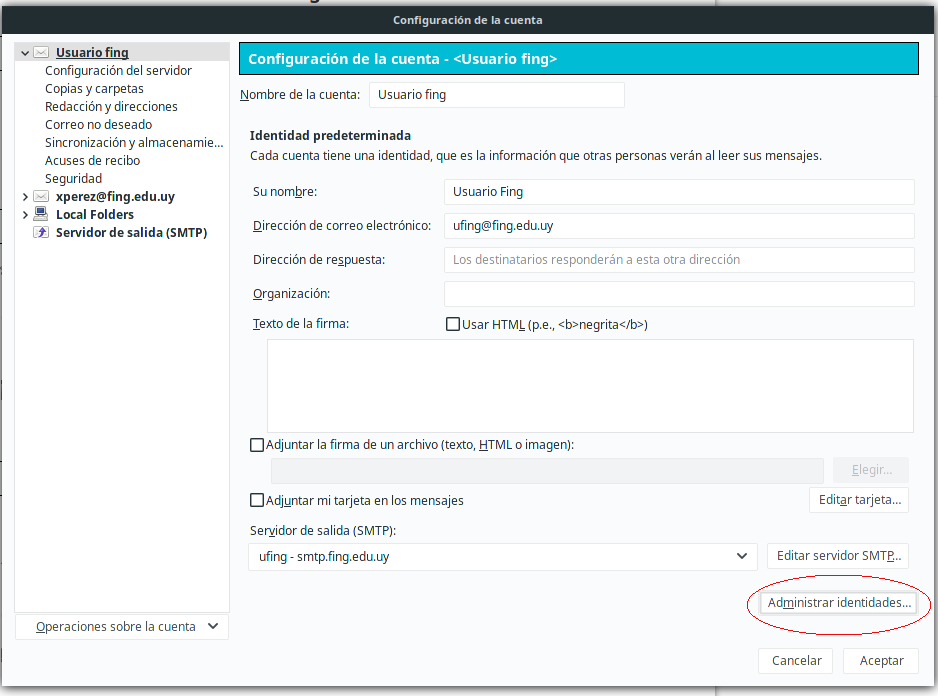This screenshot has height=696, width=938.
Task: Toggle Adjuntar mi tarjeta en los mensajes
Action: tap(257, 500)
